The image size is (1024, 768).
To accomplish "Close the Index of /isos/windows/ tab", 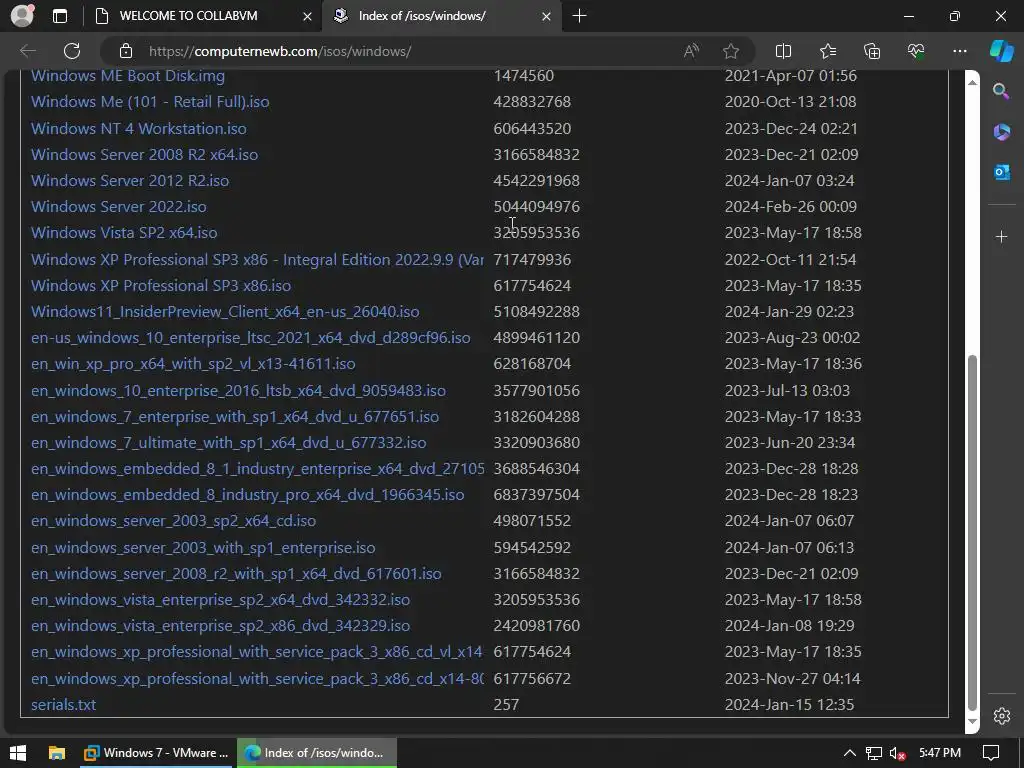I will click(547, 16).
